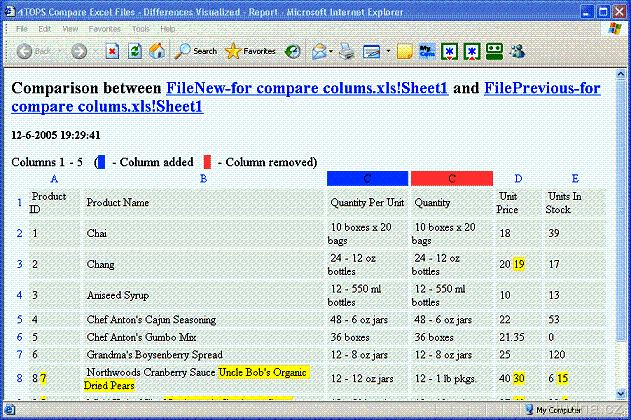This screenshot has width=631, height=420.
Task: Click row number 7 link
Action: [x=19, y=355]
